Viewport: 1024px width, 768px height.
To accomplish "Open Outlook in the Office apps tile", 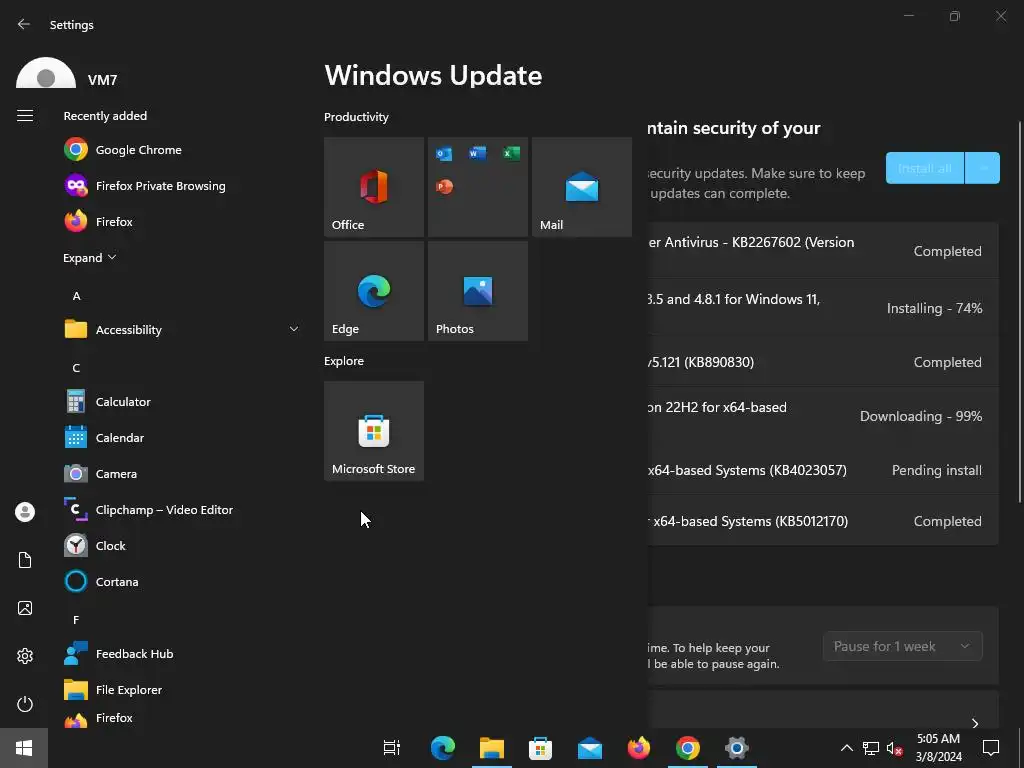I will coord(444,153).
